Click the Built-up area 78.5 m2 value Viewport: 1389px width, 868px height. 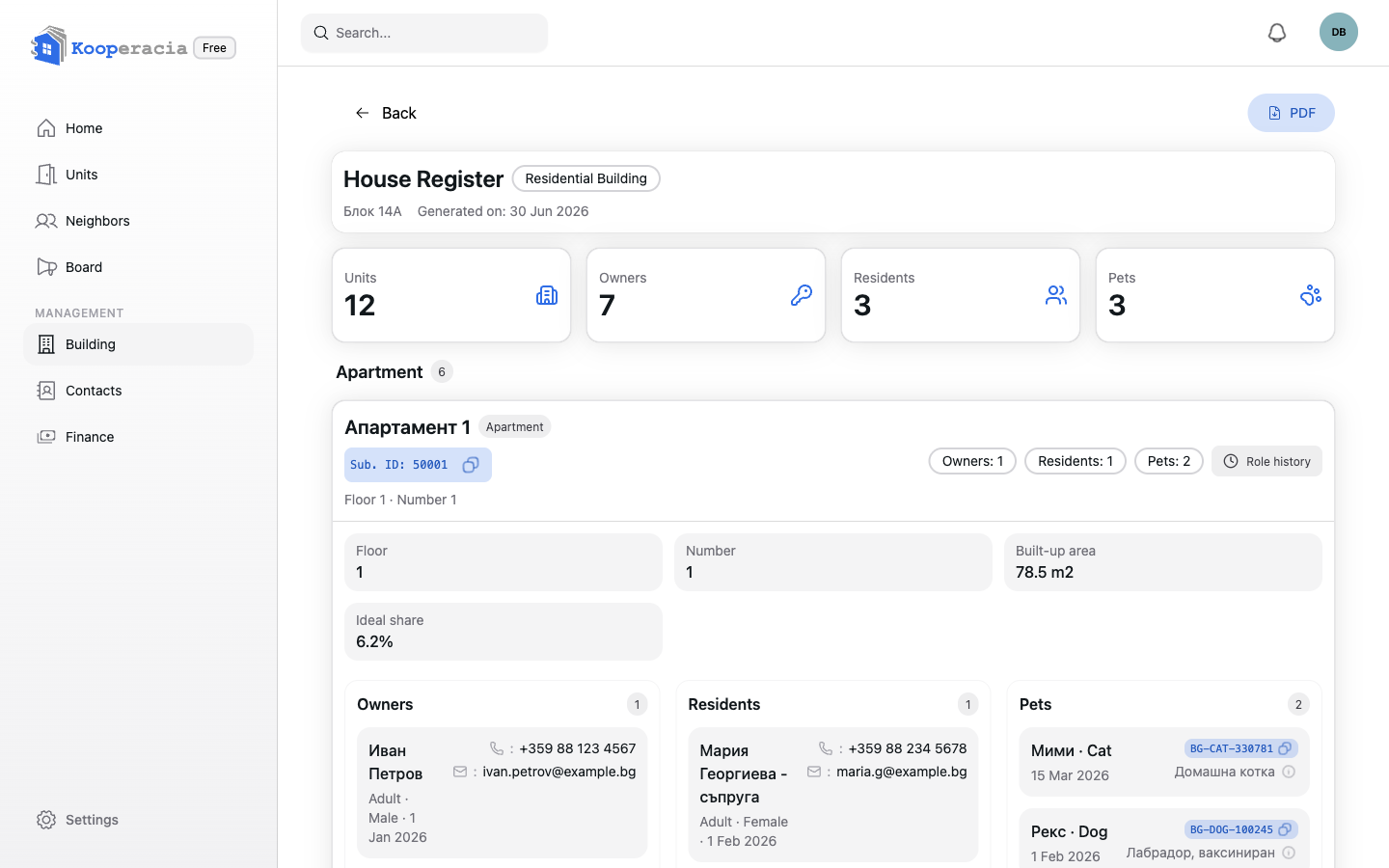[1045, 572]
